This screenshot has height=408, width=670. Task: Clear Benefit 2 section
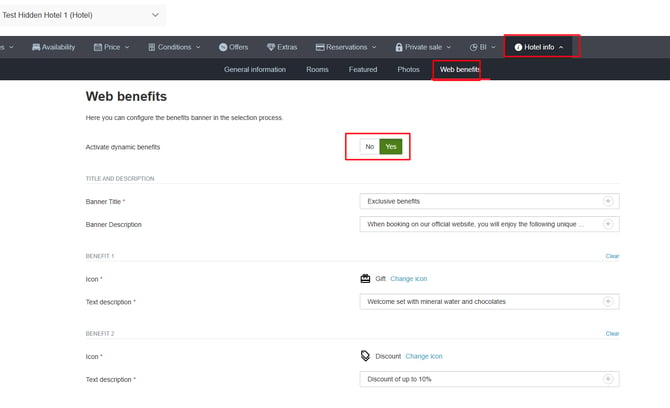pyautogui.click(x=612, y=333)
